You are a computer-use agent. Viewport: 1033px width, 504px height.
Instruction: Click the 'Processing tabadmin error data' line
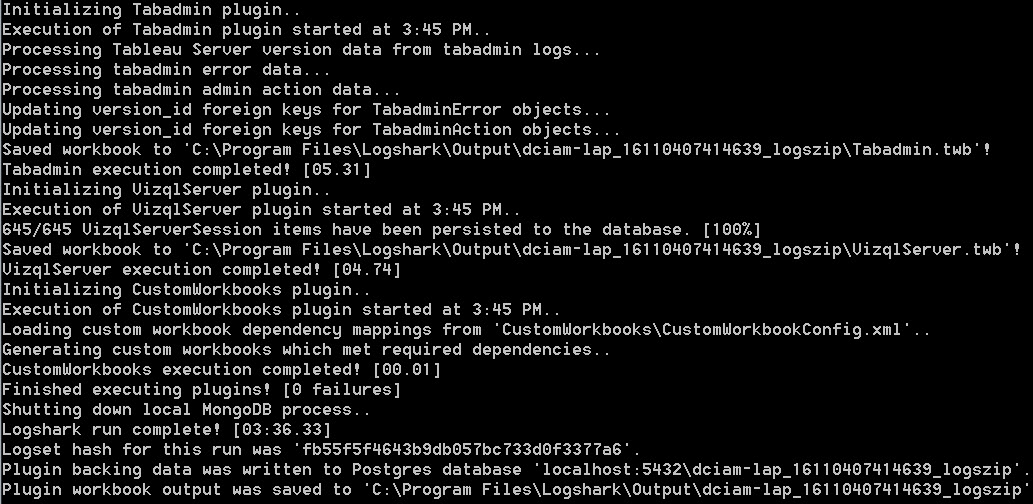point(166,69)
